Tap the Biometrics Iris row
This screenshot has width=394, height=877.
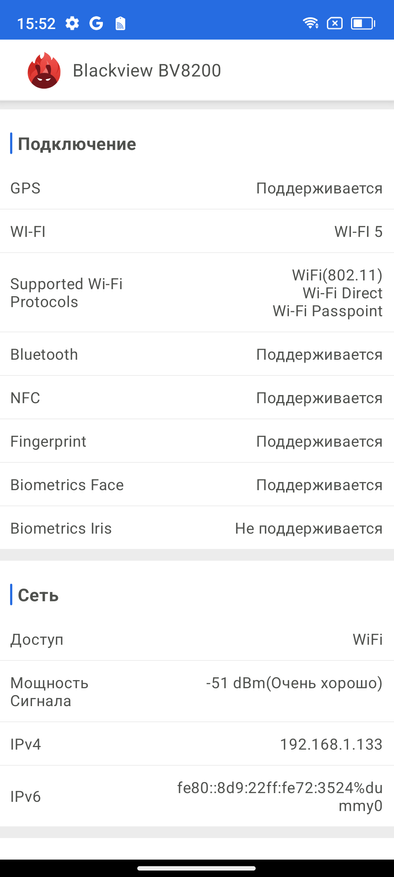coord(197,529)
